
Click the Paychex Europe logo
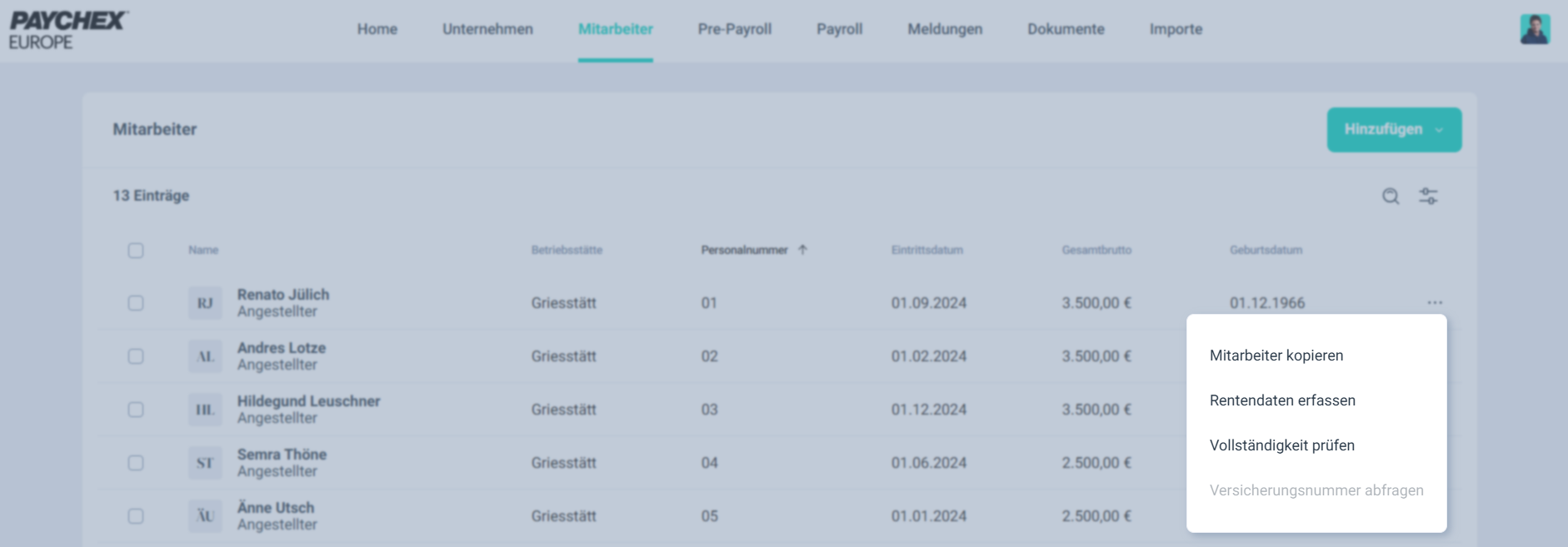[67, 30]
